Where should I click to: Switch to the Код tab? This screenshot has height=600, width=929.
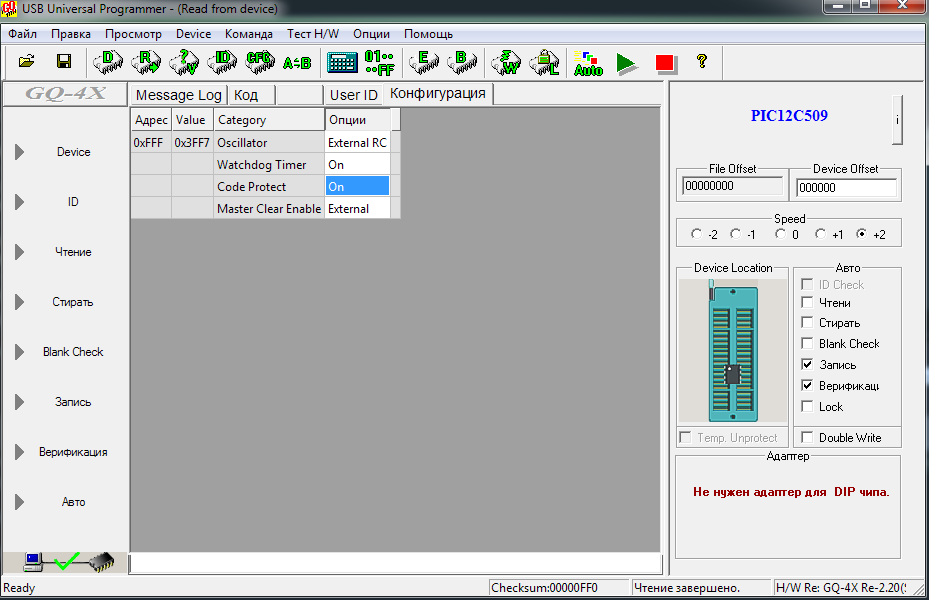coord(251,95)
